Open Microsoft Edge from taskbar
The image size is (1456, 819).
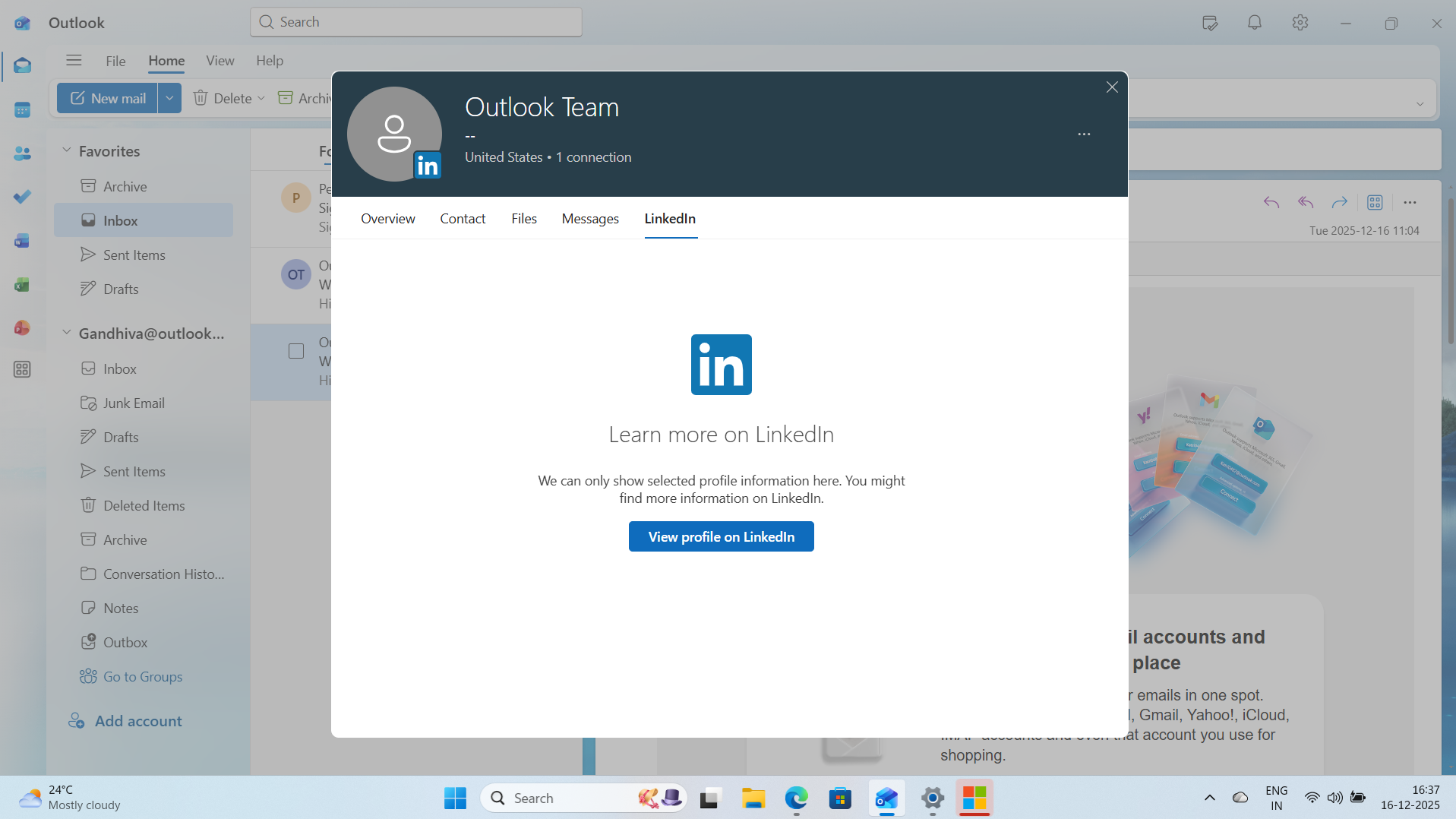[797, 798]
